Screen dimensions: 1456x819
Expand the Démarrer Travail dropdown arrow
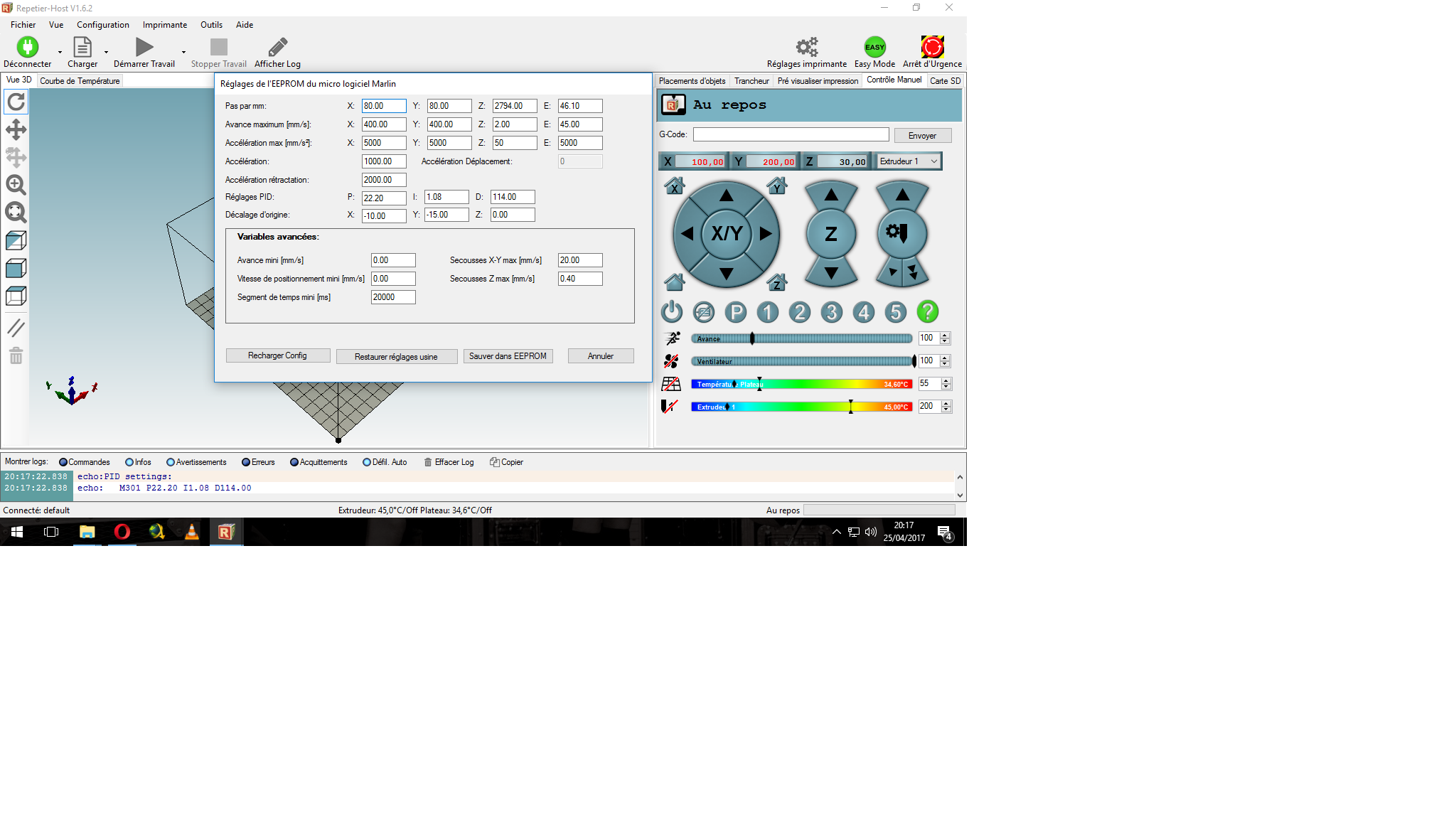pos(183,52)
